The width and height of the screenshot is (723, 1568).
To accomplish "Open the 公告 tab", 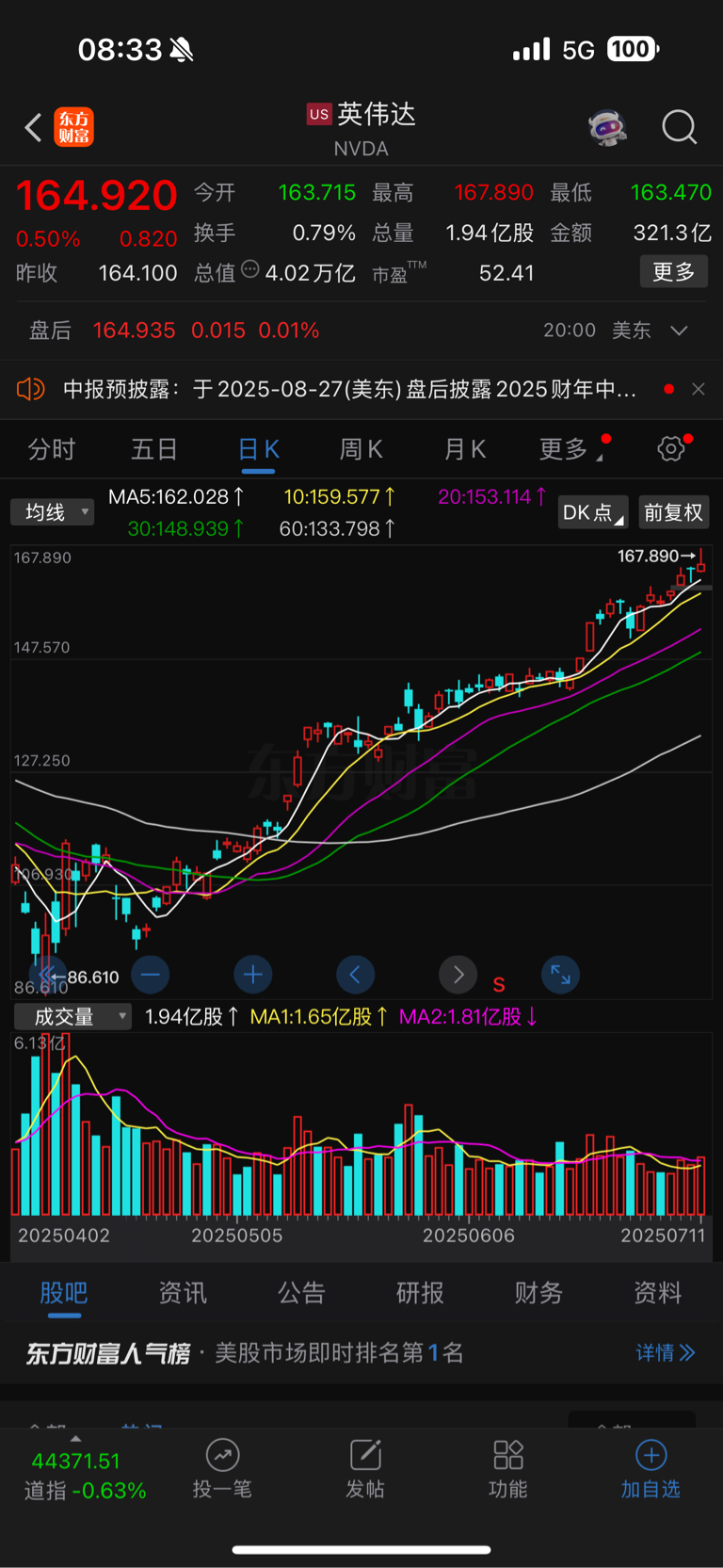I will tap(301, 1293).
